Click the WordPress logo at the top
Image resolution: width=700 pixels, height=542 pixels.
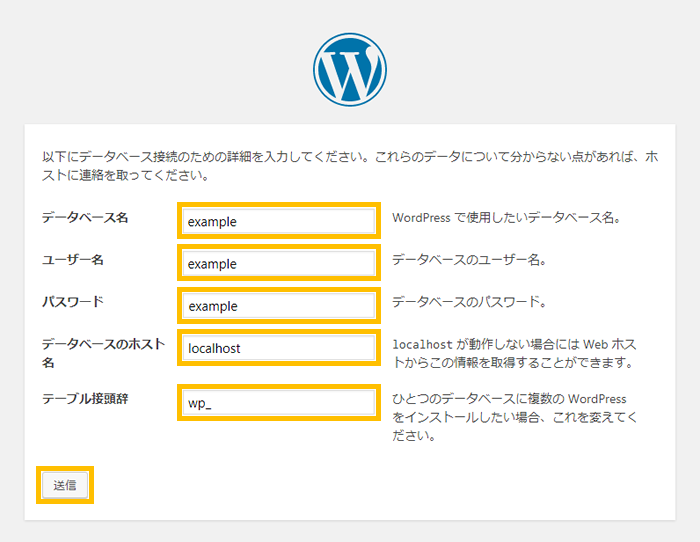[x=349, y=70]
